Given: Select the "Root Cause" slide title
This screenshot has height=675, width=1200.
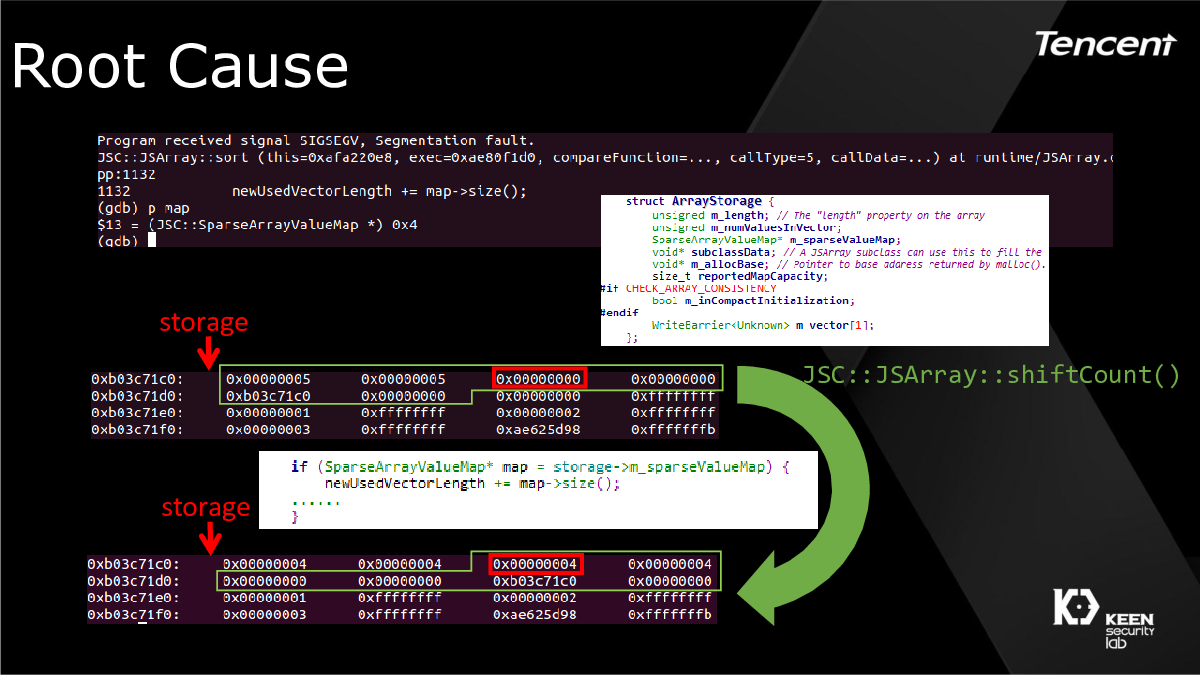Looking at the screenshot, I should click(180, 68).
